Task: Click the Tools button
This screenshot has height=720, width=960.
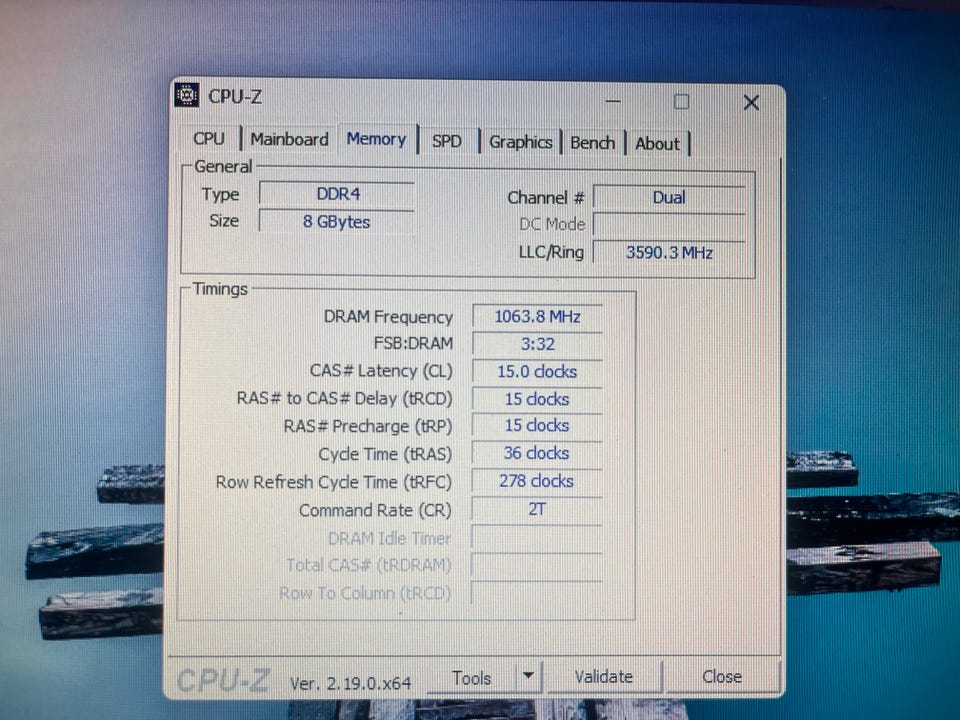Action: [x=471, y=678]
